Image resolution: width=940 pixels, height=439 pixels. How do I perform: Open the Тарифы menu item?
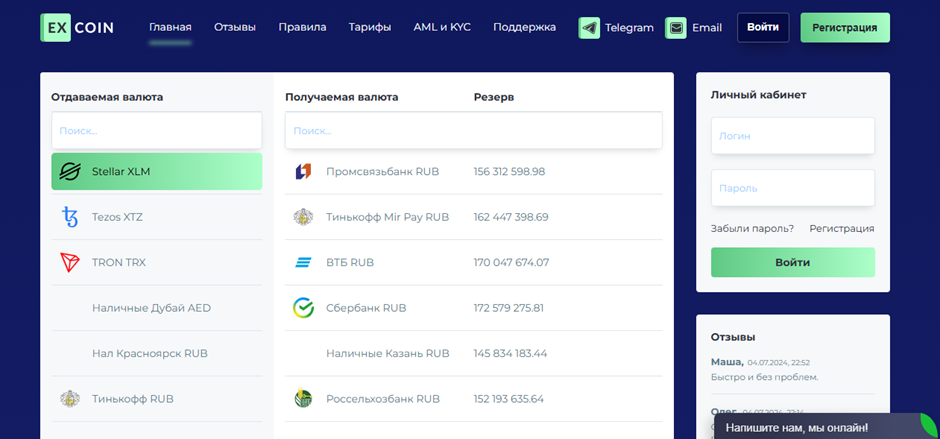370,27
